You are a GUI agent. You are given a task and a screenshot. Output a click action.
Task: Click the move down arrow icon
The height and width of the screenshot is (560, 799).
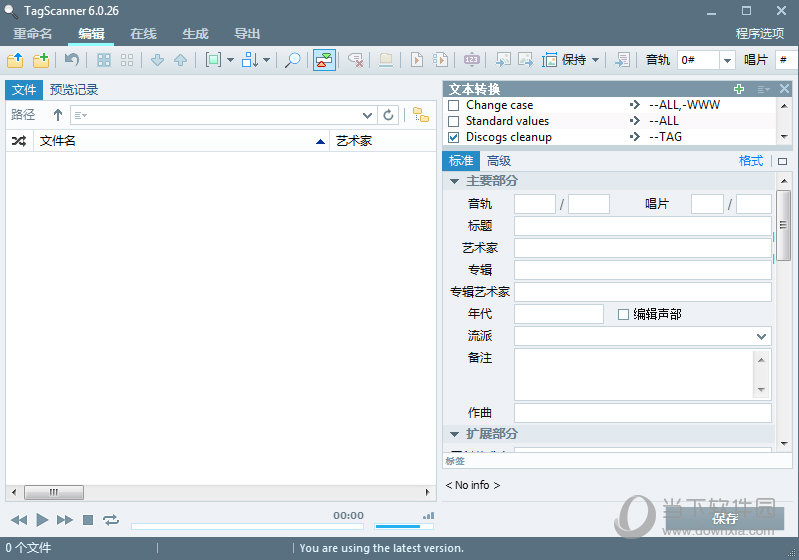click(x=157, y=60)
